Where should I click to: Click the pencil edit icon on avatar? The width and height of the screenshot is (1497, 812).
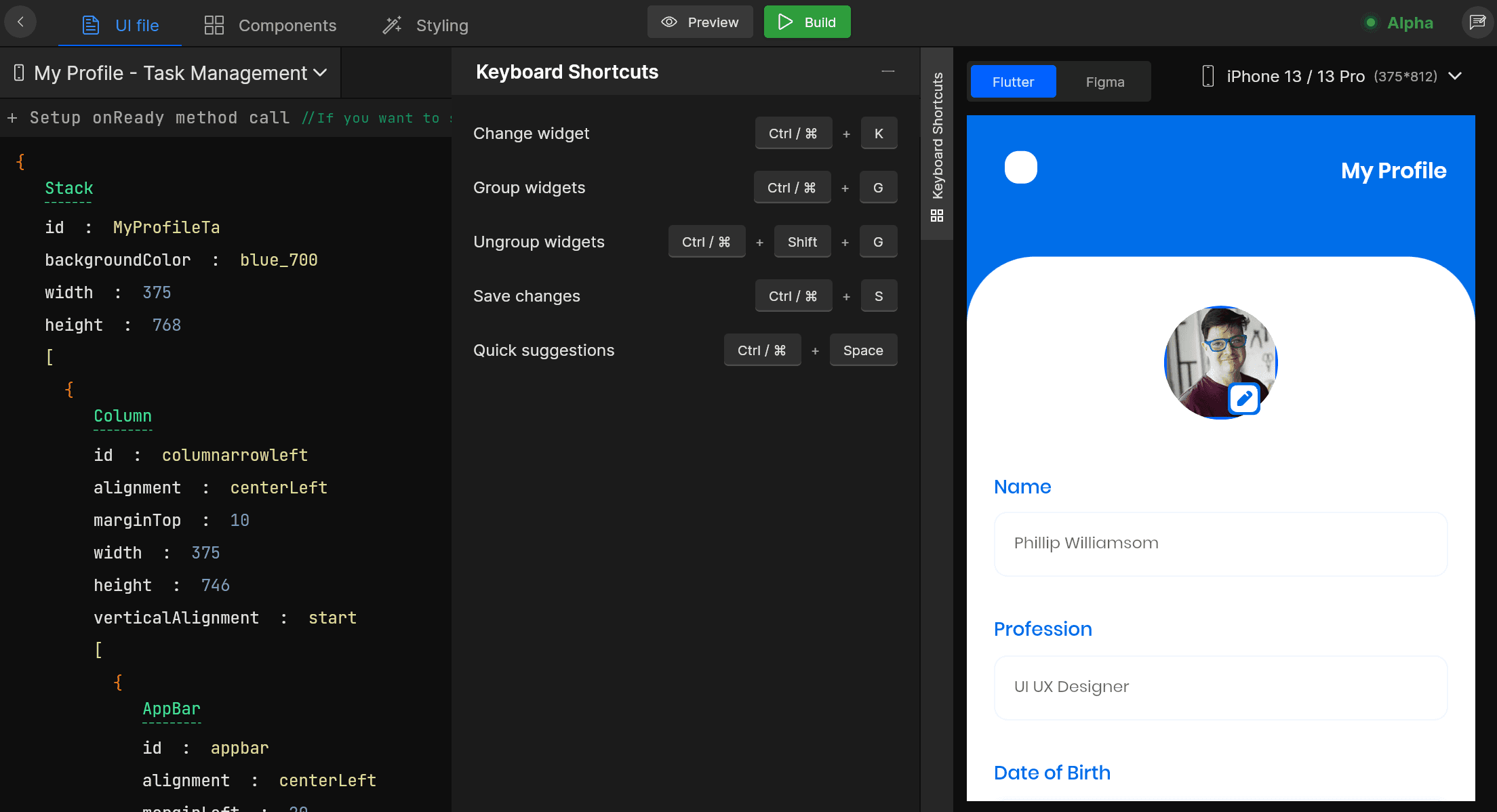point(1244,399)
